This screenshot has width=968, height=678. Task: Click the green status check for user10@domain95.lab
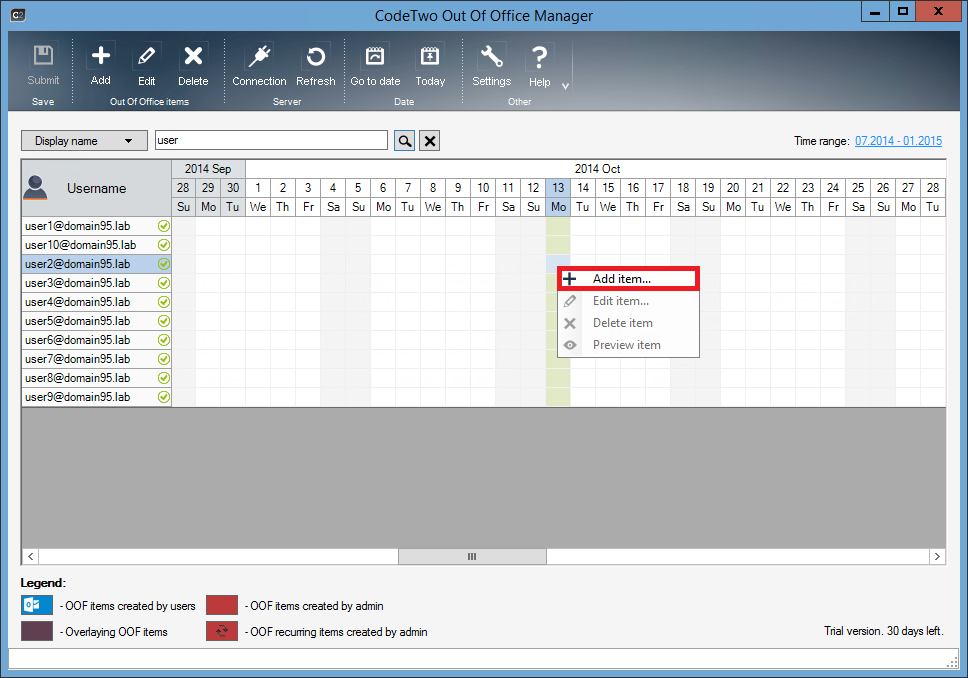click(164, 245)
